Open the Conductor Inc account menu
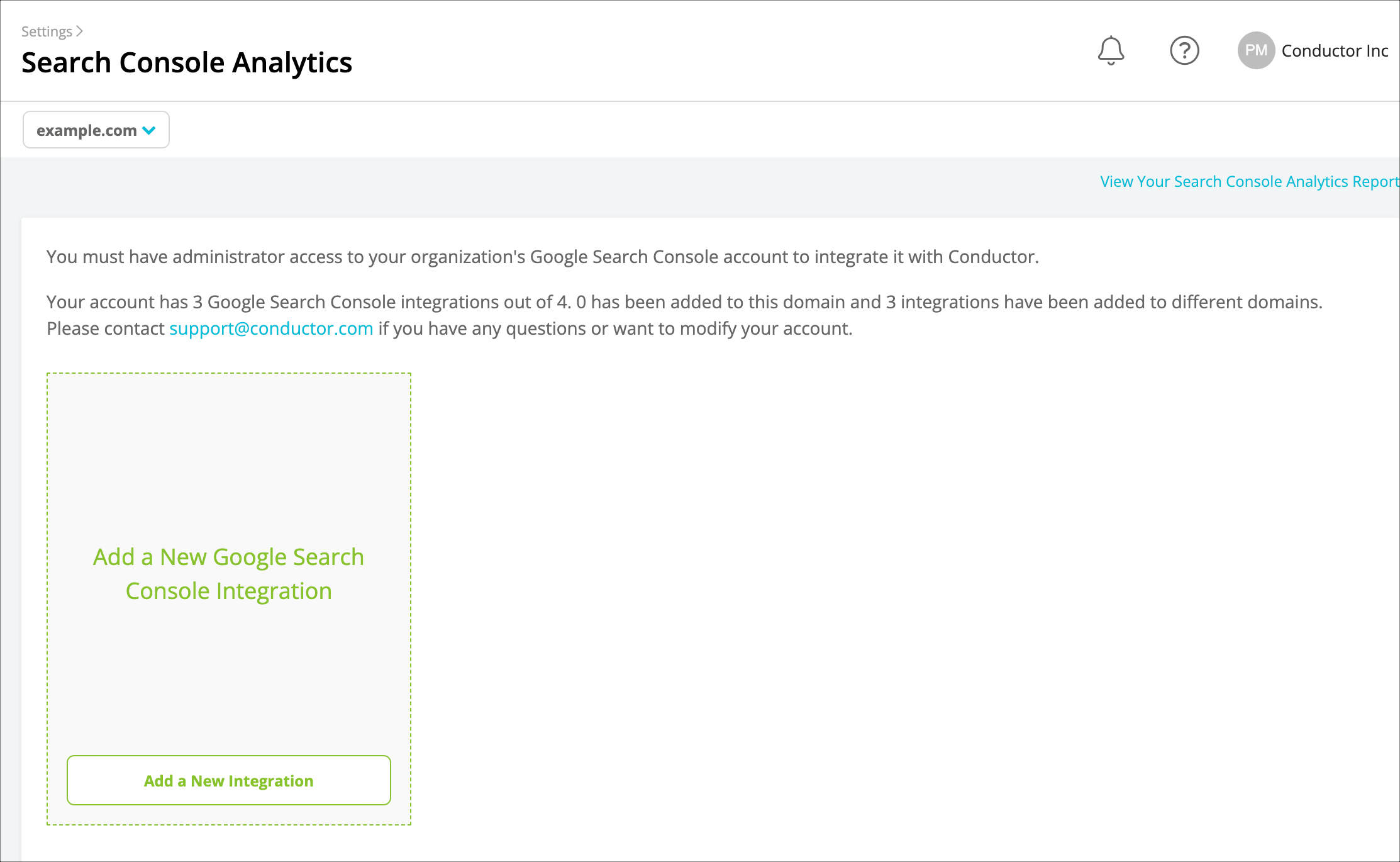This screenshot has width=1400, height=862. (1335, 50)
